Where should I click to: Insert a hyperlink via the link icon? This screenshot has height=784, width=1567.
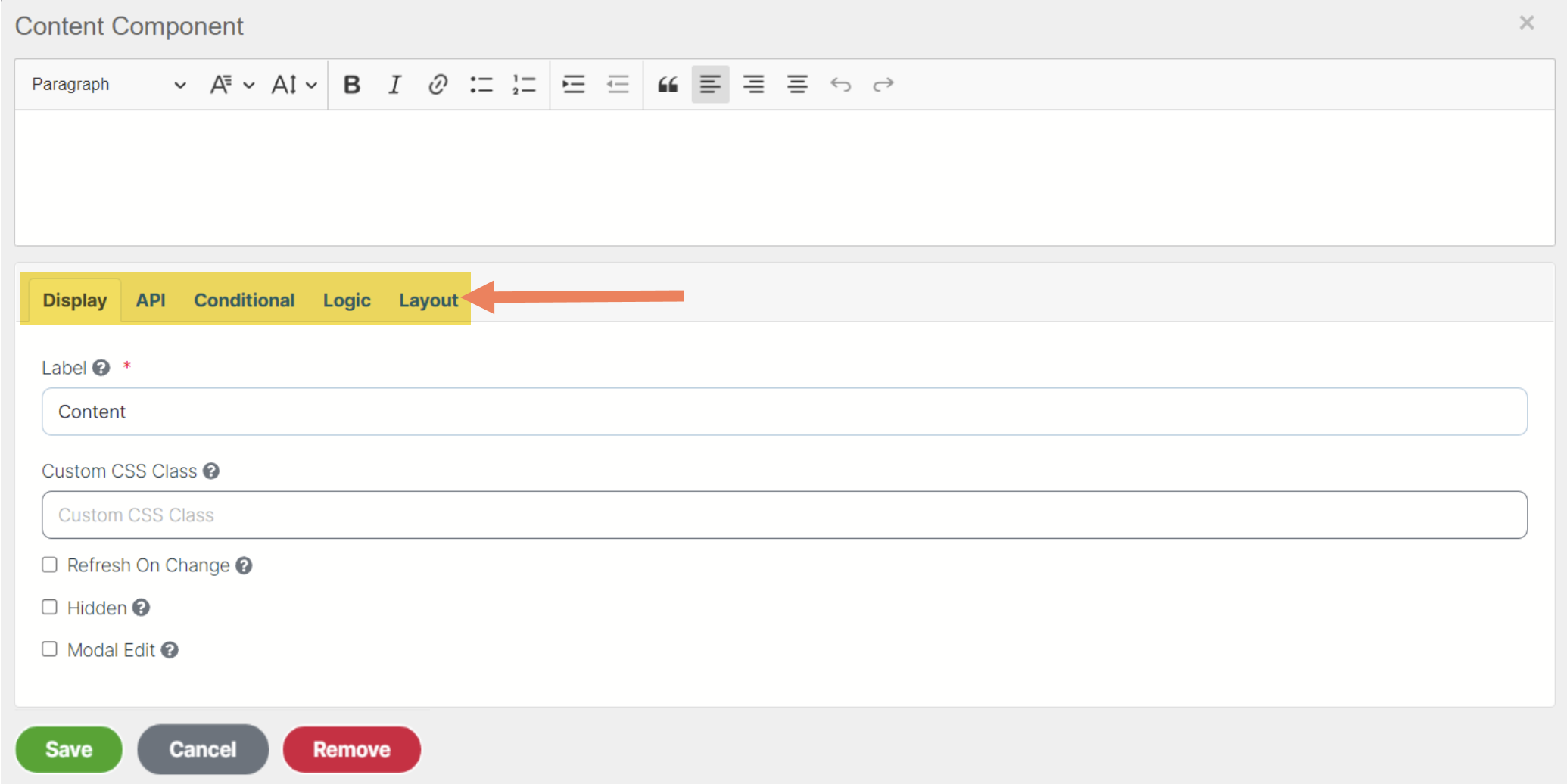(x=438, y=85)
